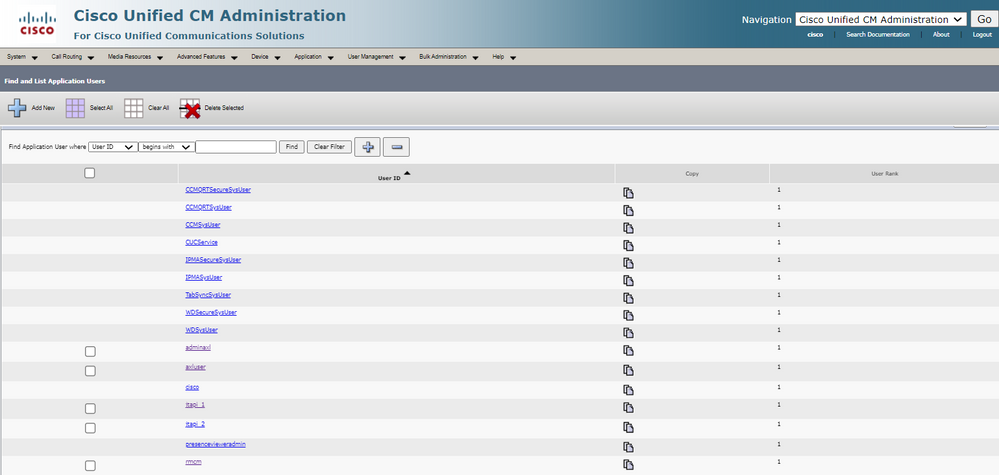Open the CCMQRTSecureSysUser user link

point(218,190)
